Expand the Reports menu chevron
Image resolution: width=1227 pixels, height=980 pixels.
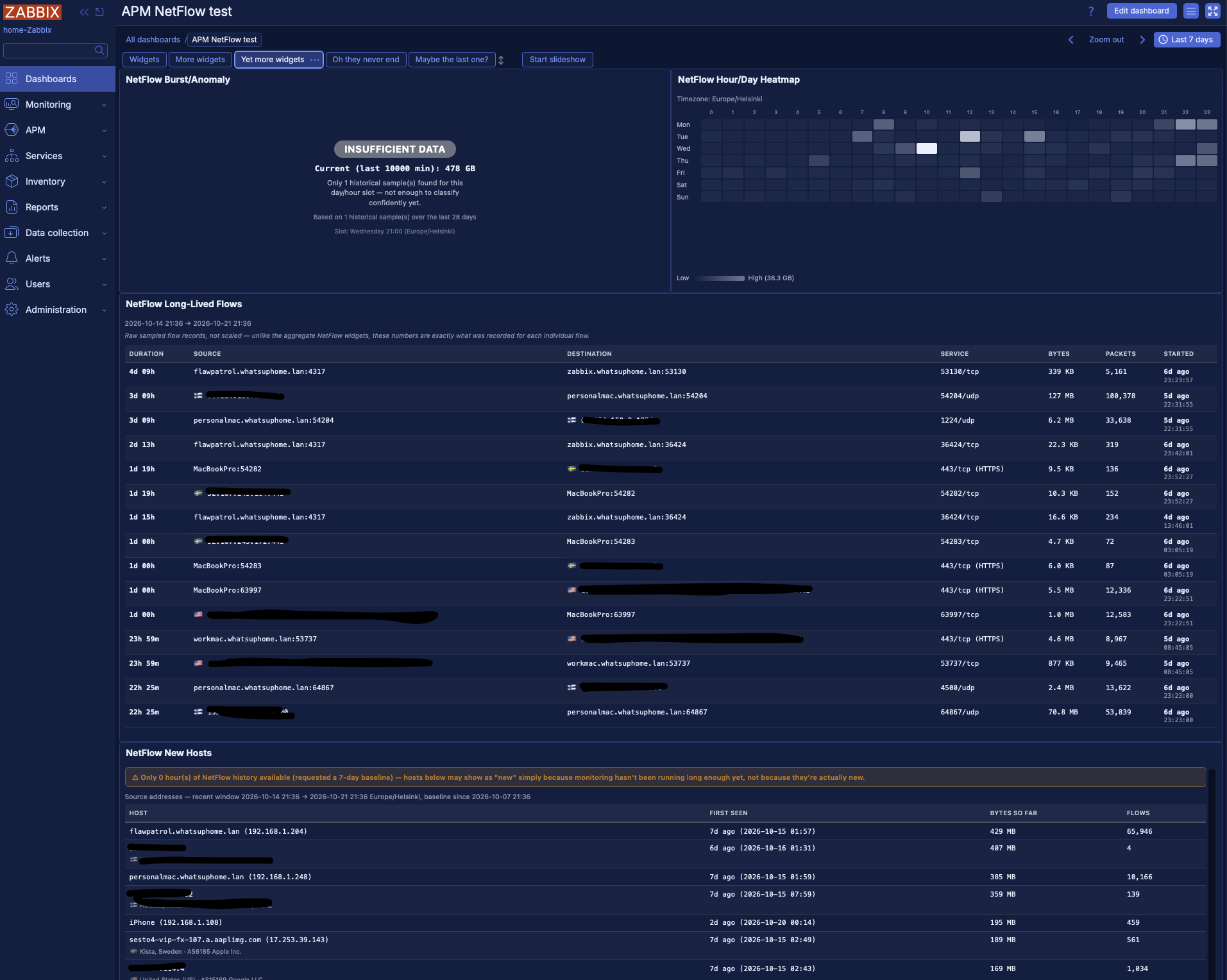104,207
